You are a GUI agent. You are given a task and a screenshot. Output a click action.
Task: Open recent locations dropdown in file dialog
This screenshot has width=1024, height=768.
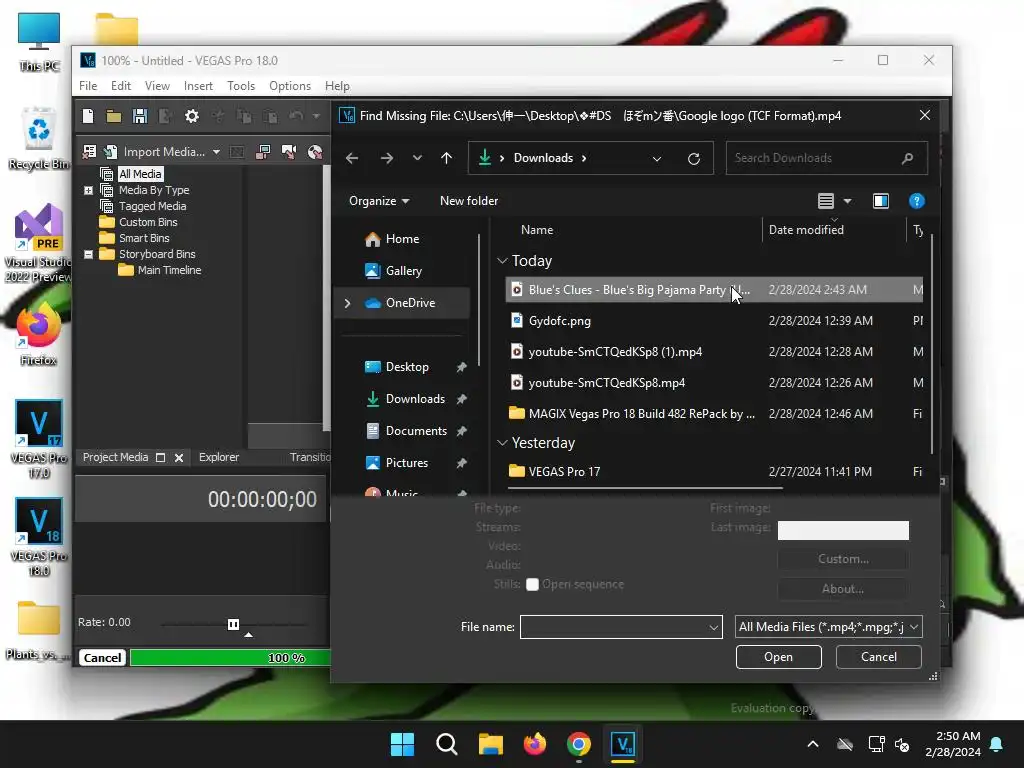point(417,158)
